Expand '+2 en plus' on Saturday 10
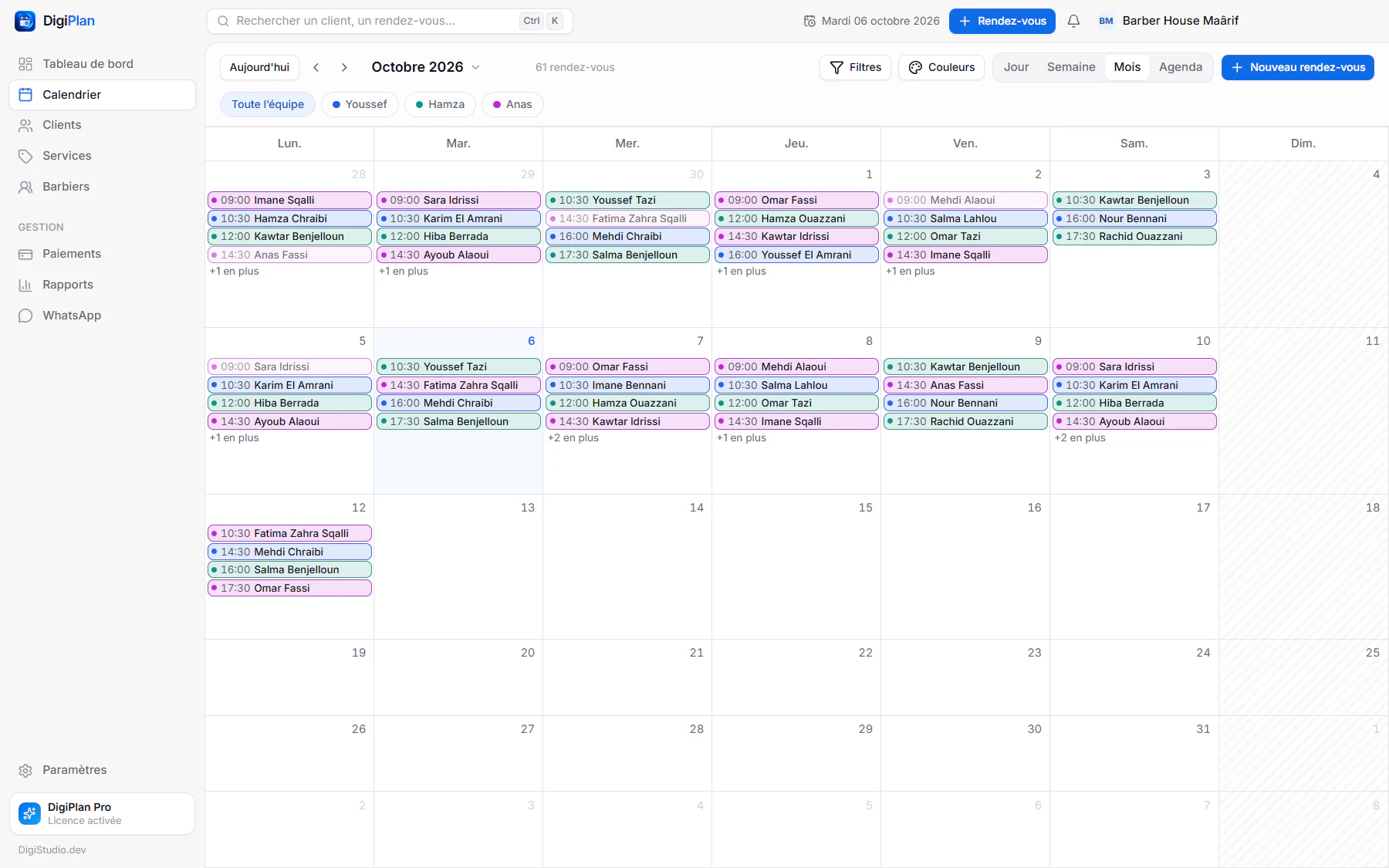 click(x=1080, y=438)
